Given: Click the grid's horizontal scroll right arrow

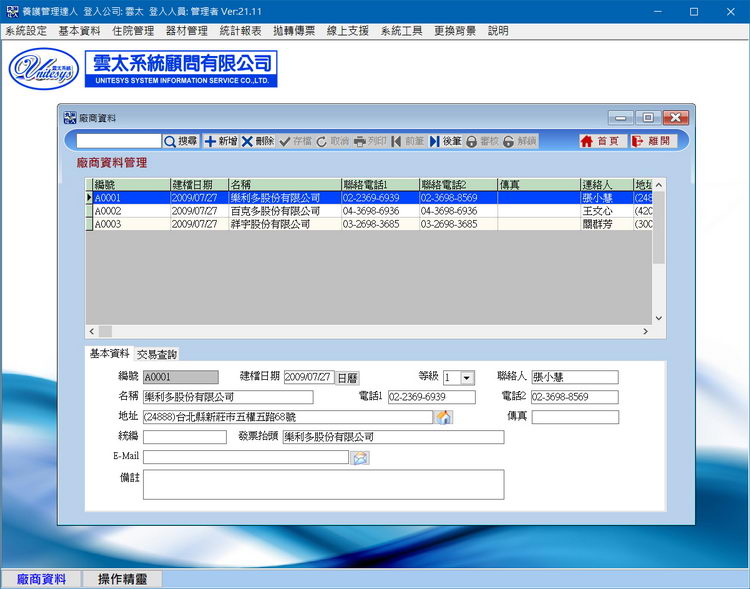Looking at the screenshot, I should (645, 331).
